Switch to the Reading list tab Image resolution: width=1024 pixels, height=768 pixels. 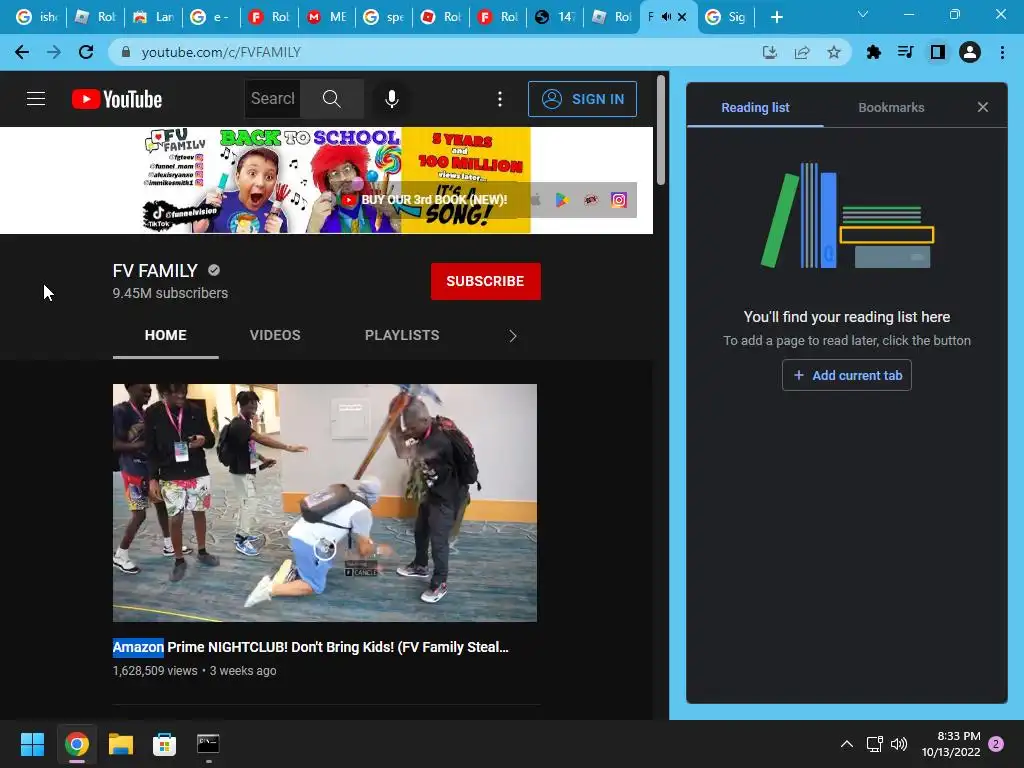click(x=755, y=108)
